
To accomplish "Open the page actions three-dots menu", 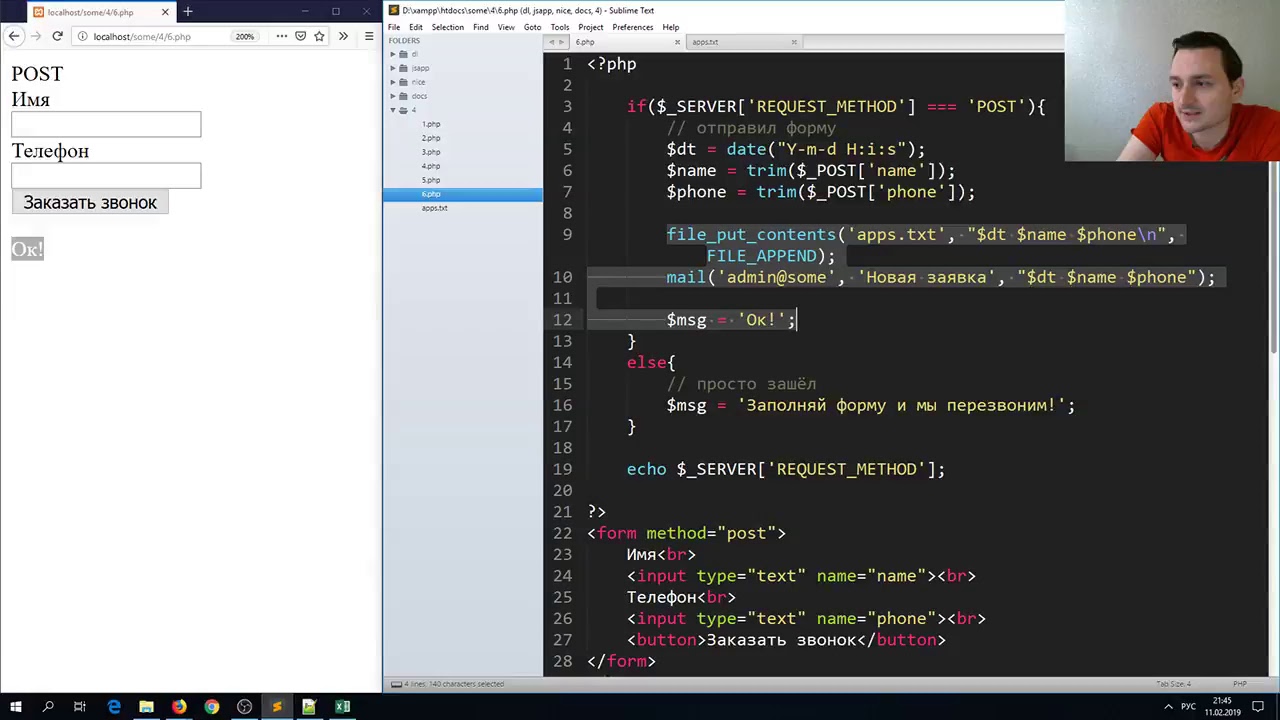I will 282,36.
